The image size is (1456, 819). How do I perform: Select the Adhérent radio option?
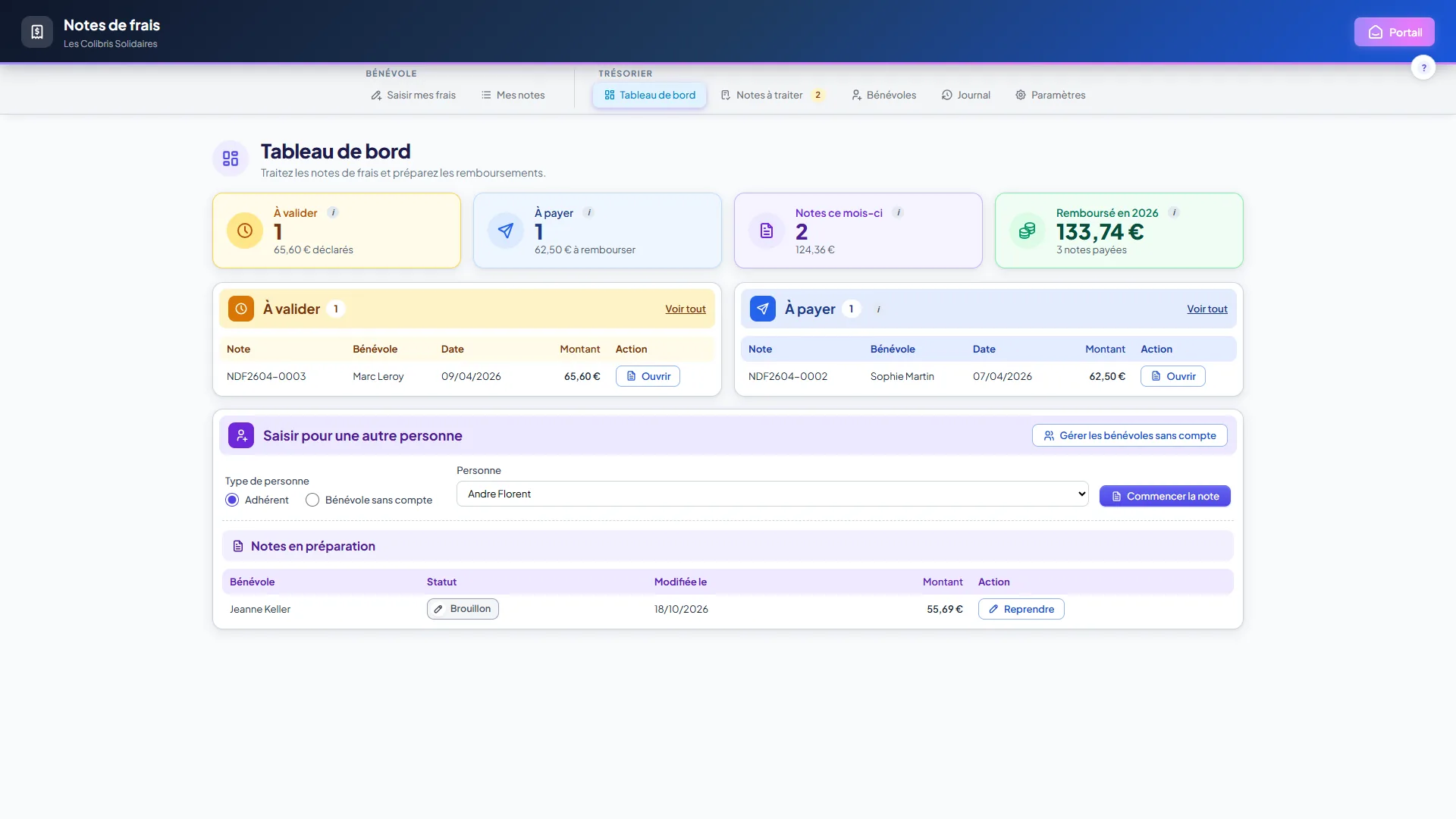coord(232,500)
